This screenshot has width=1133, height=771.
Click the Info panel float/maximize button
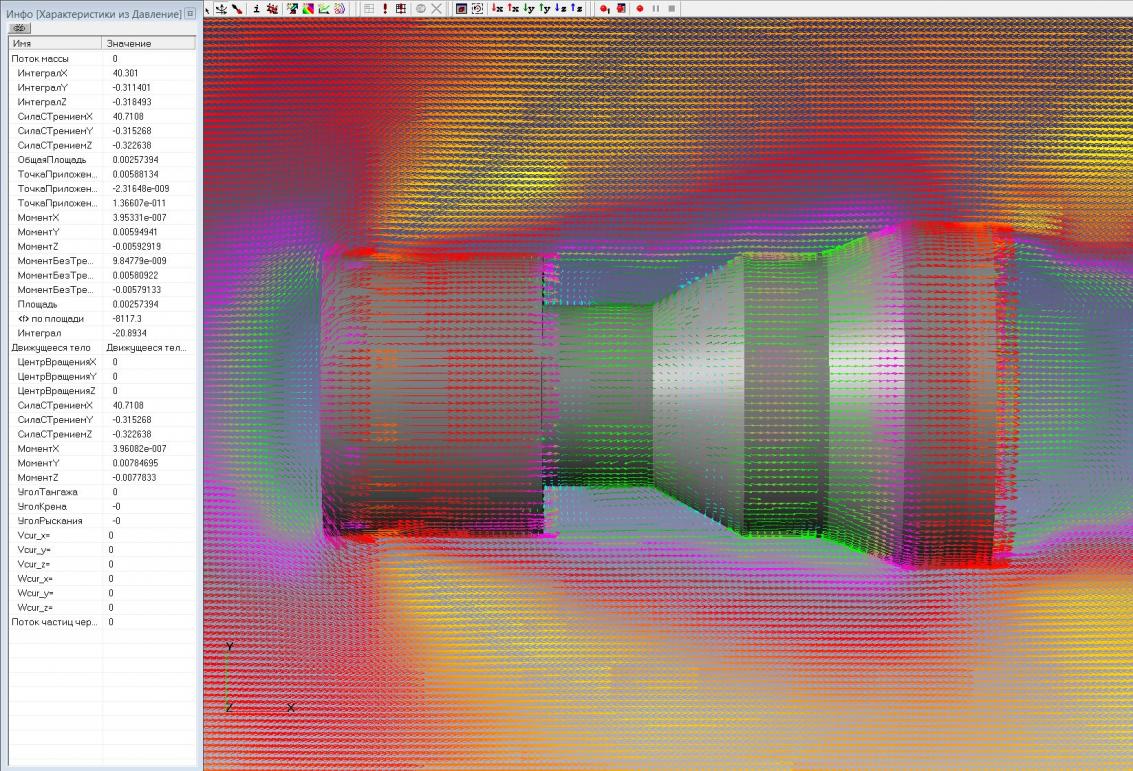point(190,14)
